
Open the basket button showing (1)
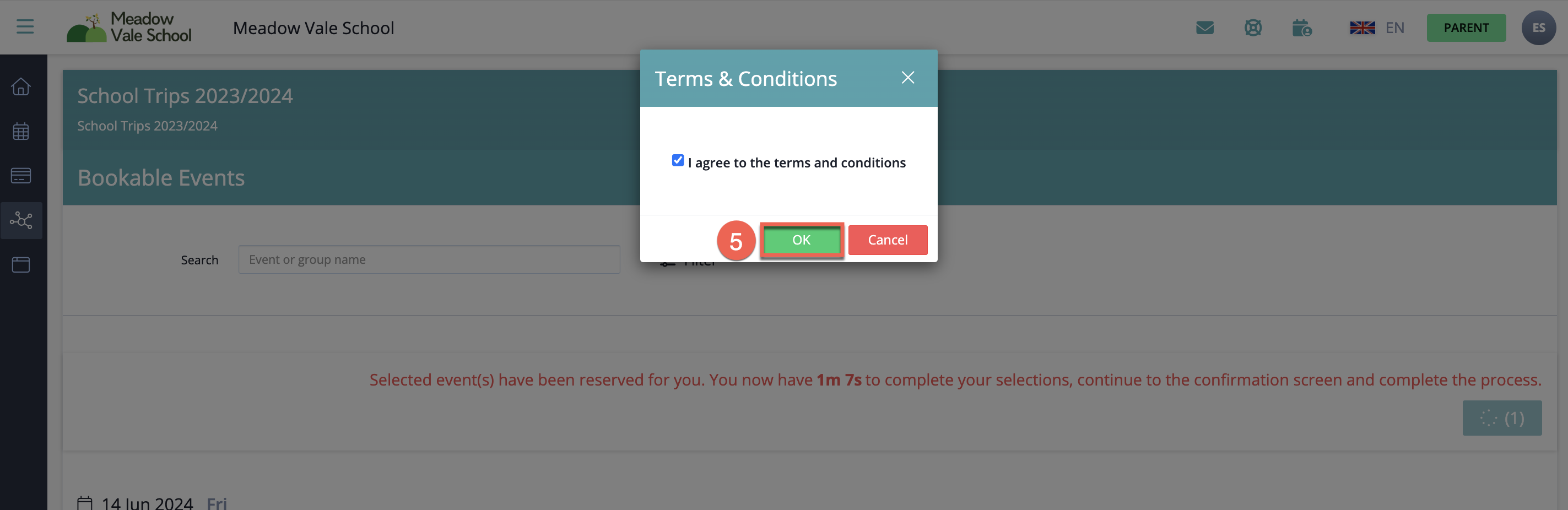(x=1502, y=418)
